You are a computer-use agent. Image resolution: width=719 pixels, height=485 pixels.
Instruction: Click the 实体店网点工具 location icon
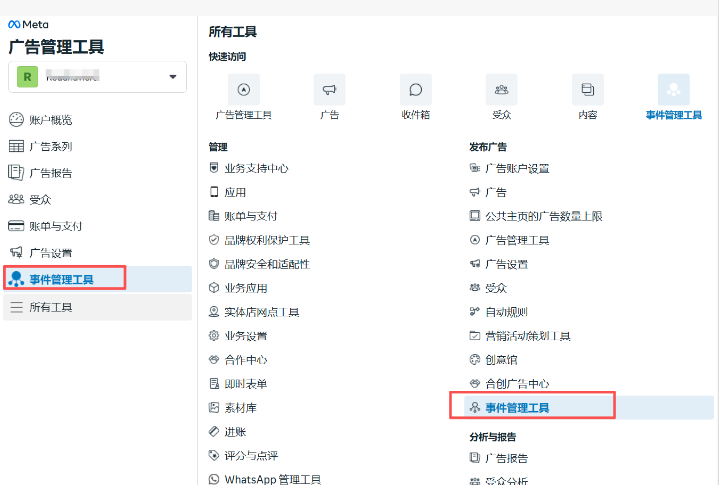tap(214, 312)
